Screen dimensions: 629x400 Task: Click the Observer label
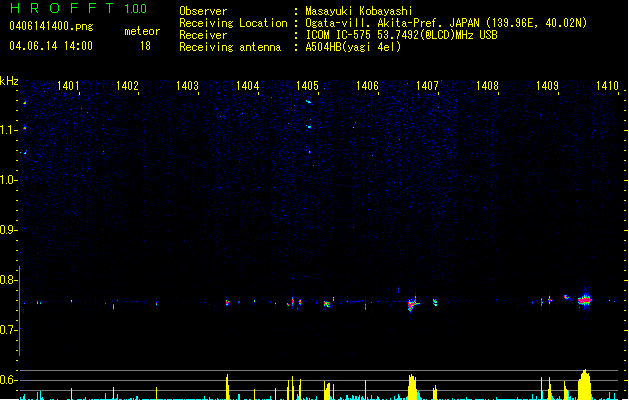click(203, 11)
